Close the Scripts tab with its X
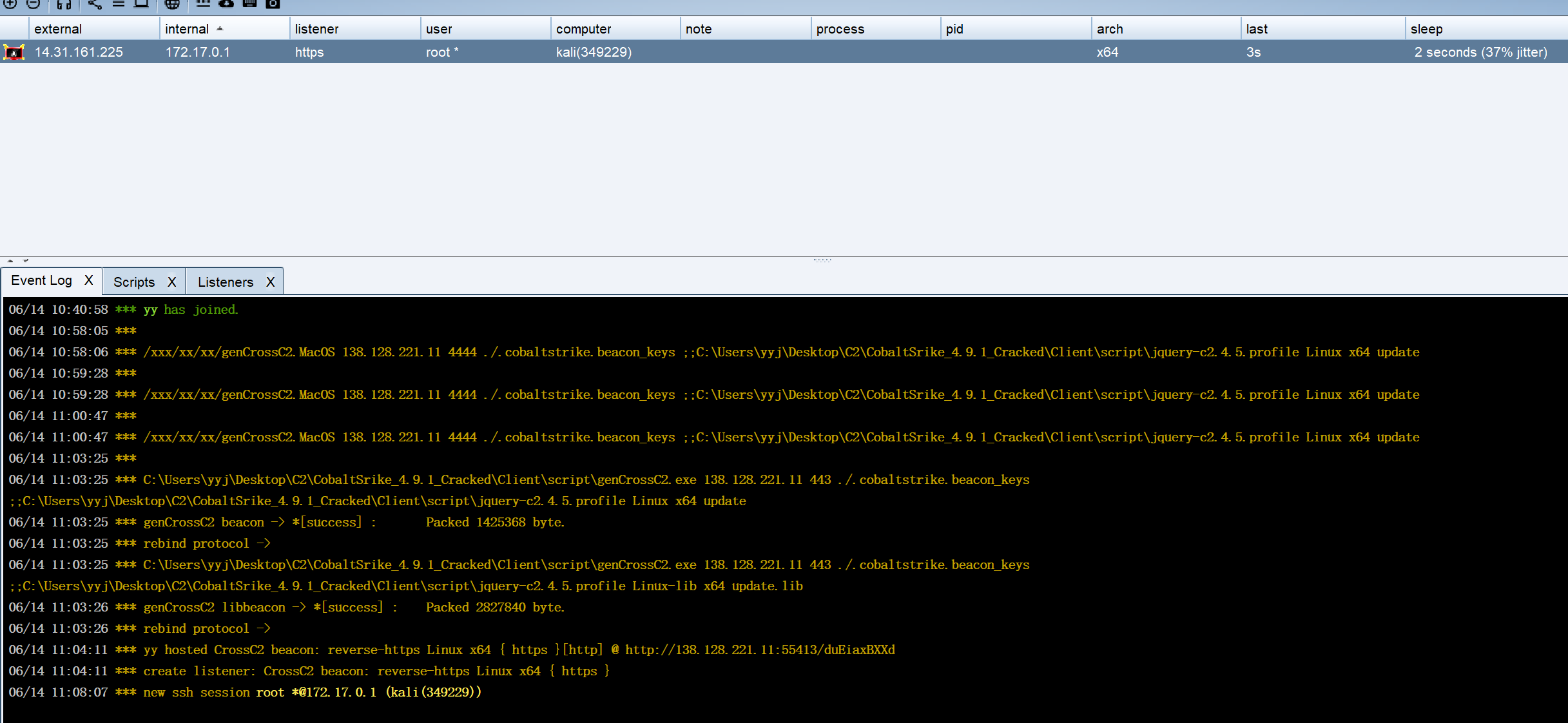The height and width of the screenshot is (723, 1568). 172,282
